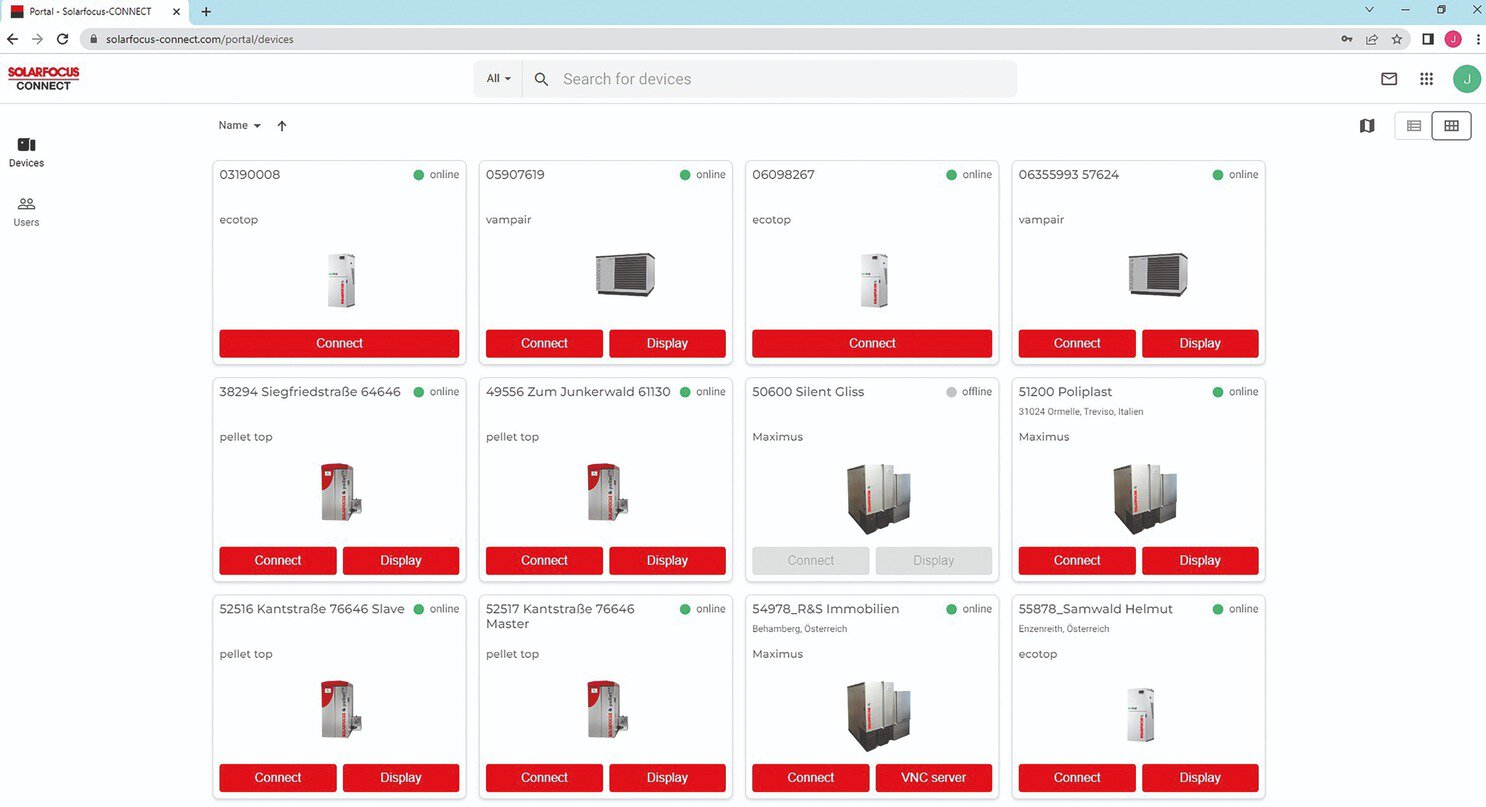1486x807 pixels.
Task: Click the pellet top image on 38294 Siegfriedstraße
Action: pos(341,492)
